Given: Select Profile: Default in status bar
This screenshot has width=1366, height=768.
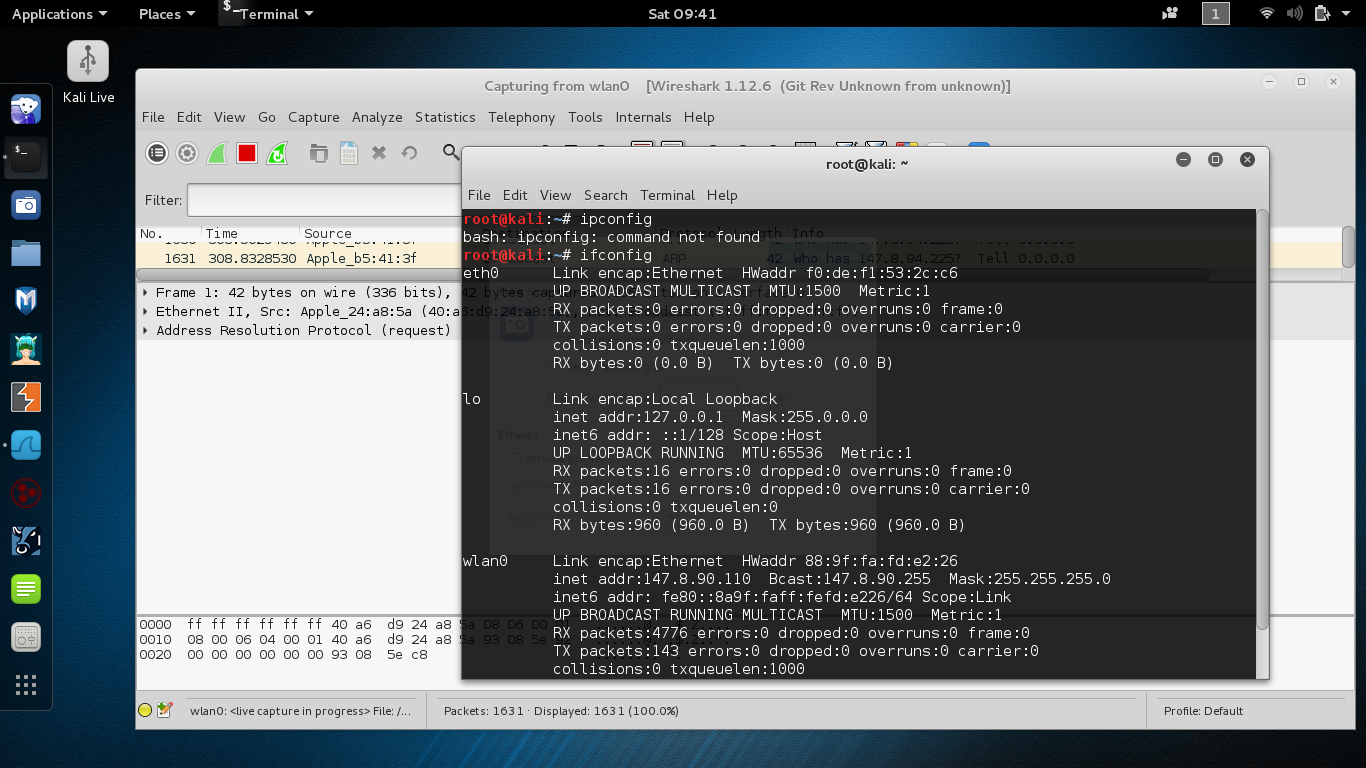Looking at the screenshot, I should [1203, 711].
